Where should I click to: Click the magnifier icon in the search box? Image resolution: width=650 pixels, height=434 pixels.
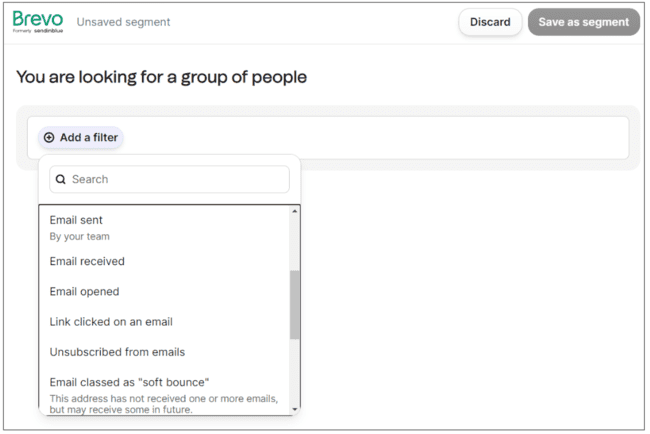[60, 180]
